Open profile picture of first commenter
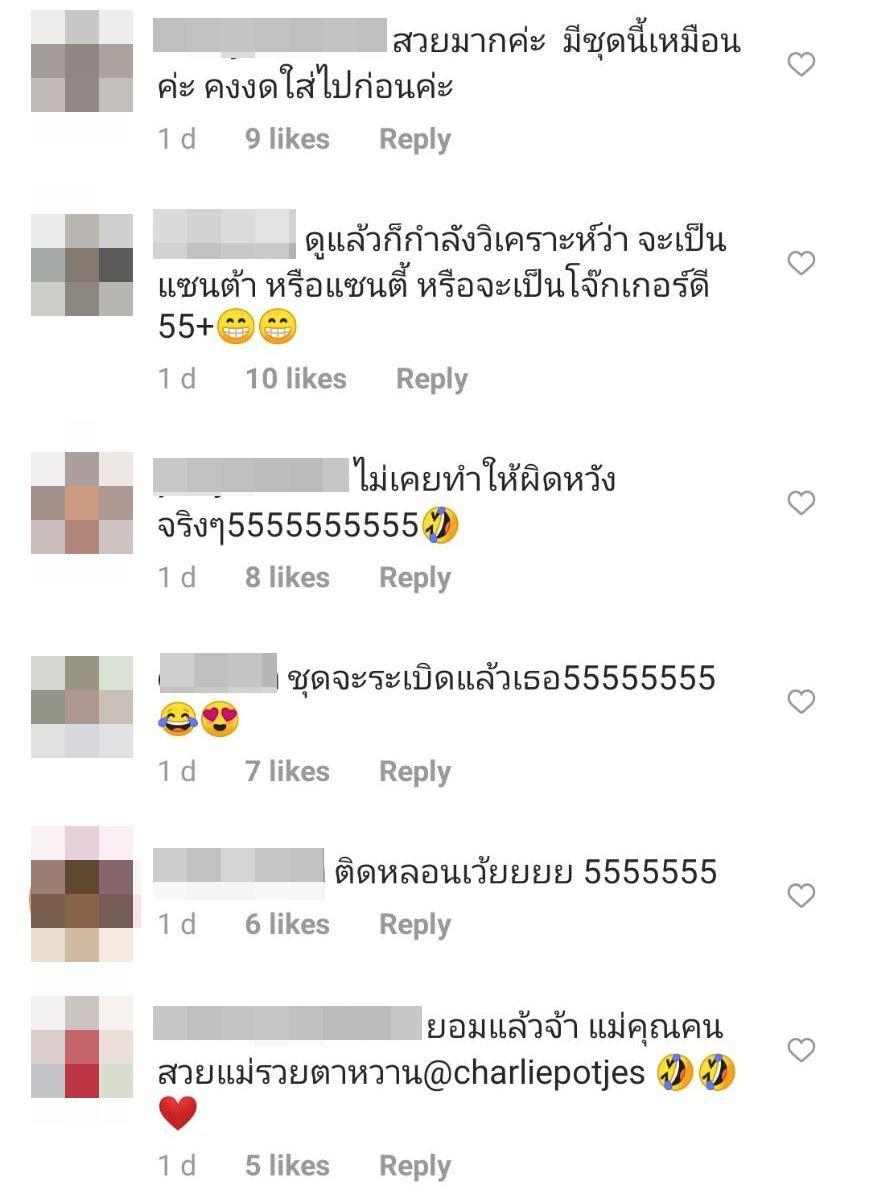 (x=82, y=61)
